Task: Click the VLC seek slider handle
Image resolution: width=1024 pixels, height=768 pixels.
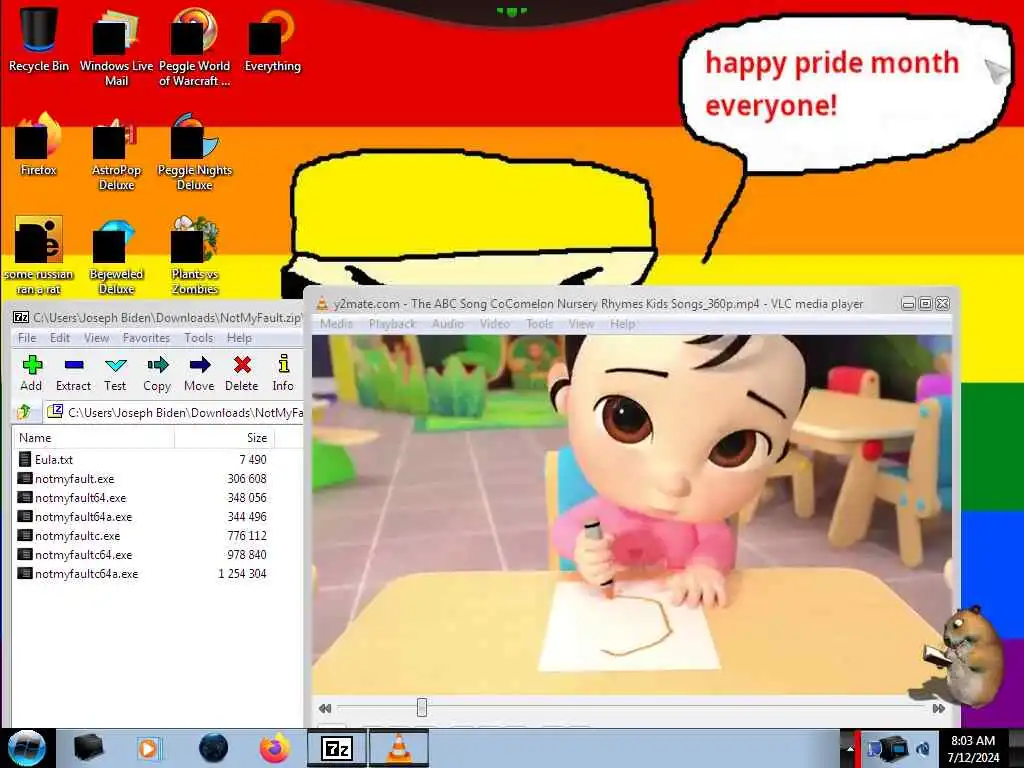Action: point(422,707)
